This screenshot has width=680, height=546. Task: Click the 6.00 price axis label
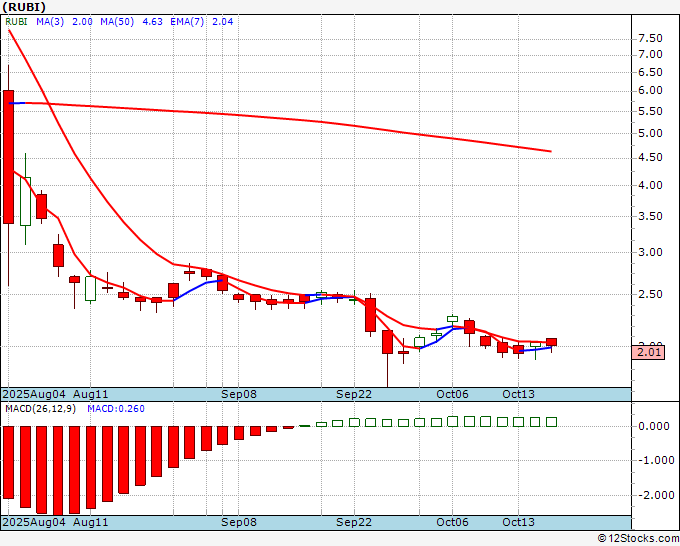point(651,91)
